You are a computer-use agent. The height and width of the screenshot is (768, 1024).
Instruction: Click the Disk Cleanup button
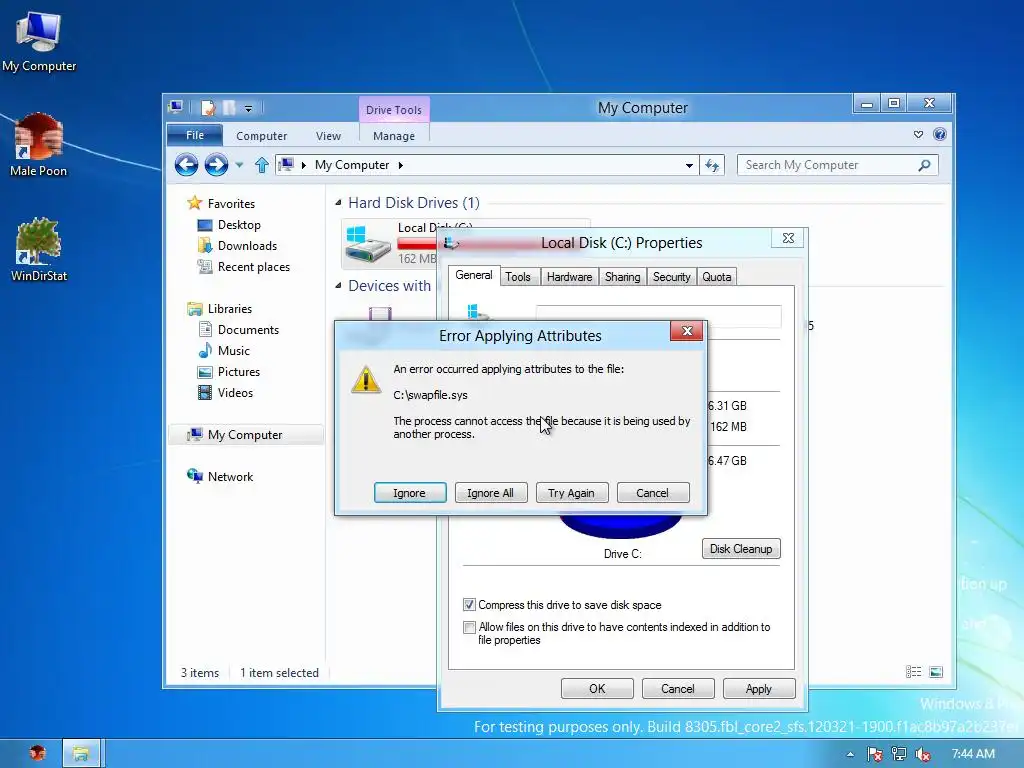[x=741, y=549]
